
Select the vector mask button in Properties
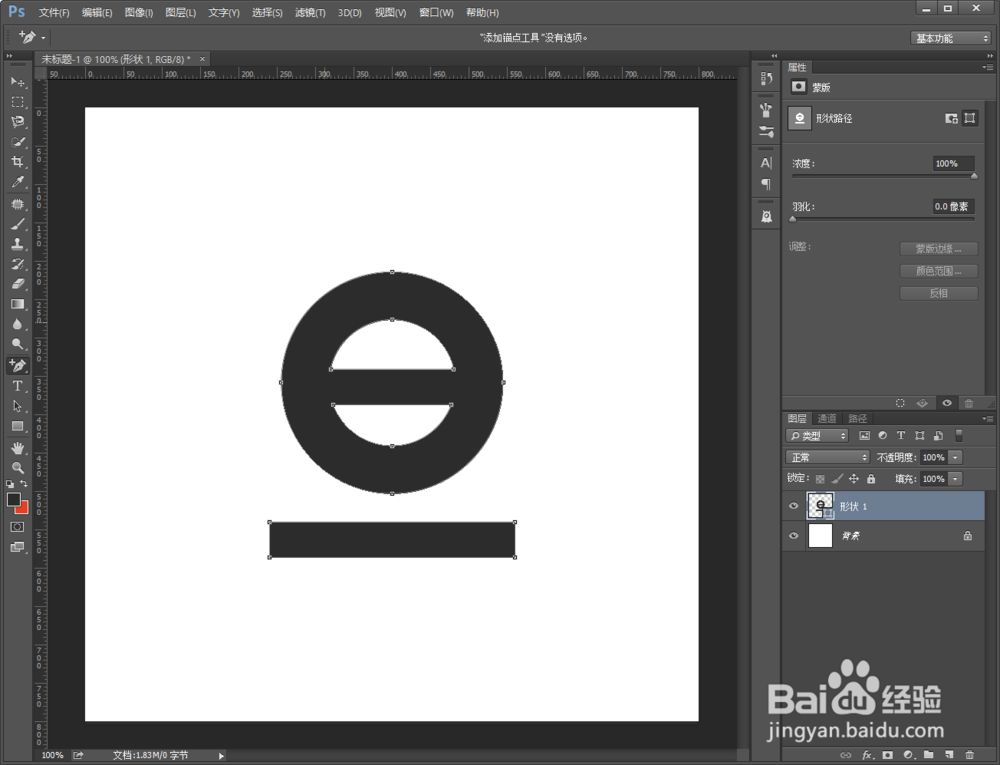(x=969, y=118)
